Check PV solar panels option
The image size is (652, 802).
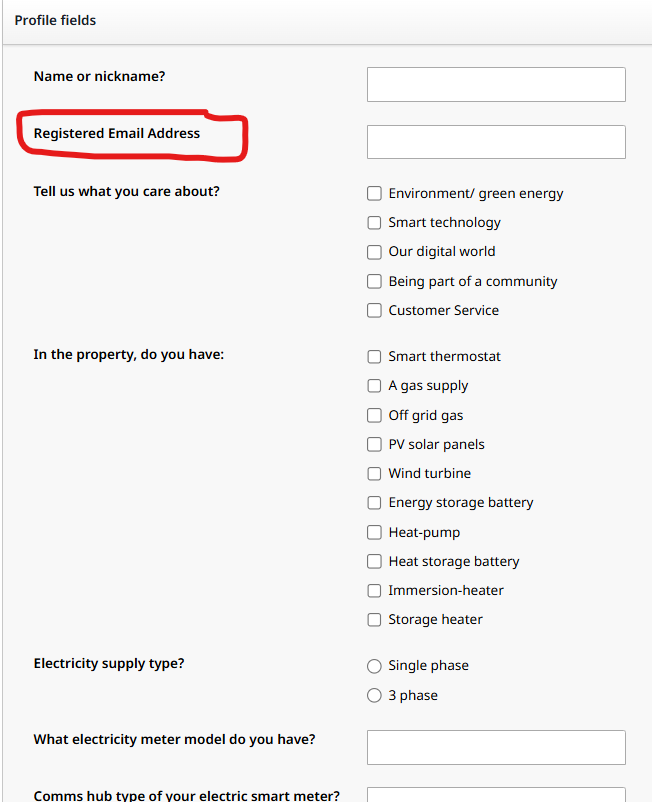pos(374,444)
